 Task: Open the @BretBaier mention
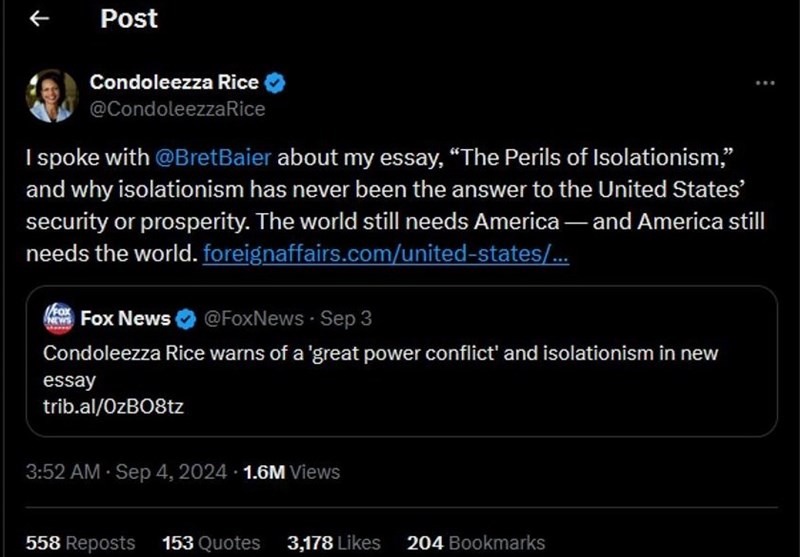[216, 158]
